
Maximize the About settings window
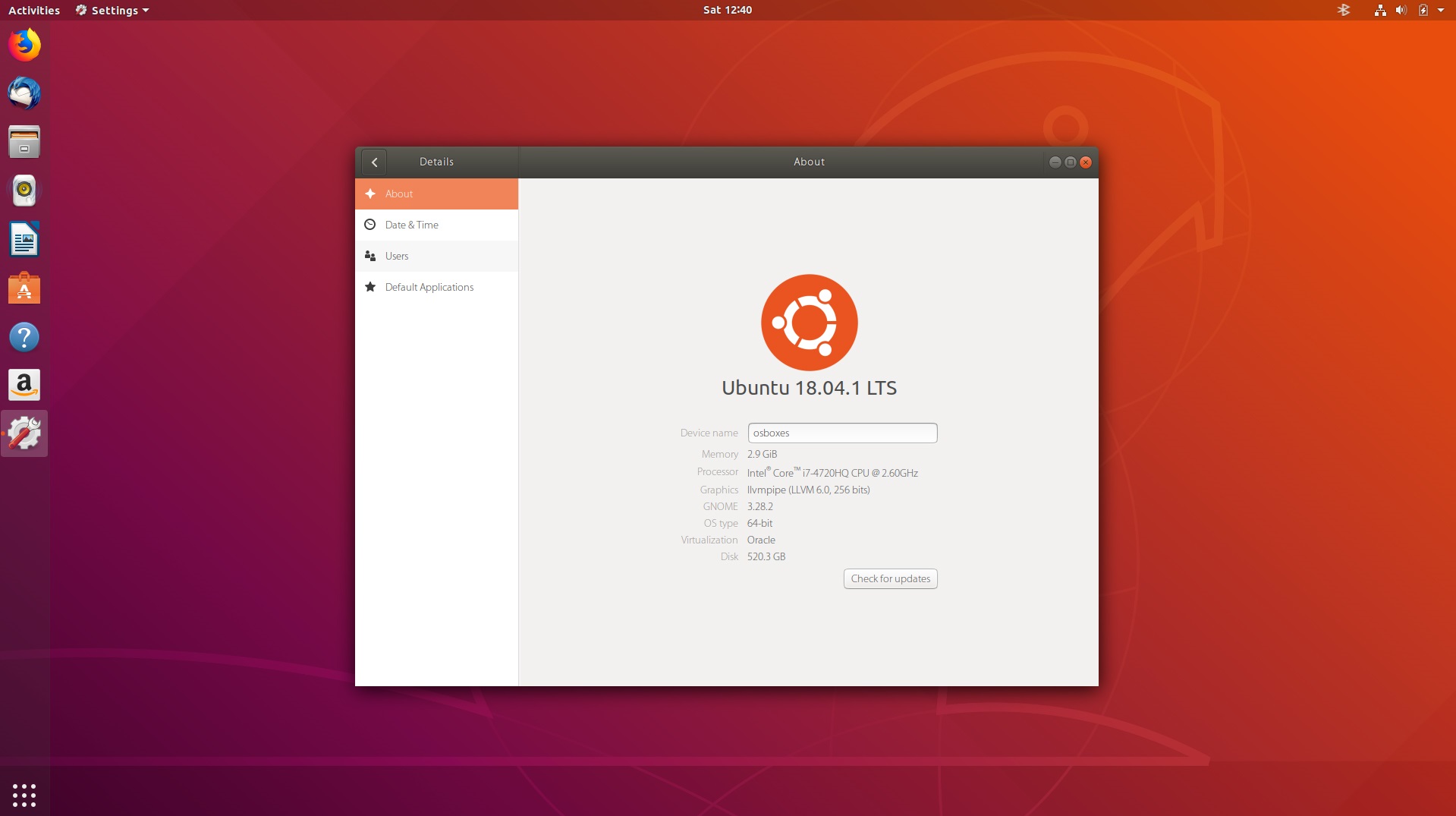[1071, 162]
